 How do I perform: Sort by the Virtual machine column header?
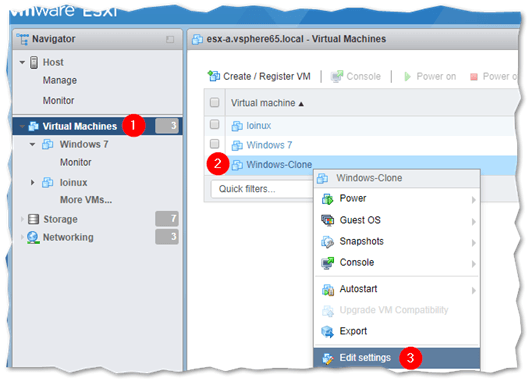click(267, 103)
